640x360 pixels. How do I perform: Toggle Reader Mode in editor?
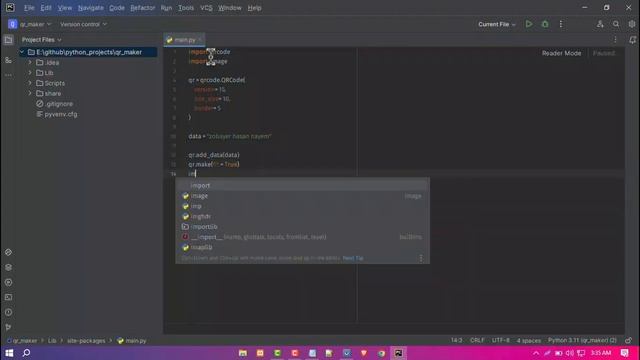(x=561, y=53)
